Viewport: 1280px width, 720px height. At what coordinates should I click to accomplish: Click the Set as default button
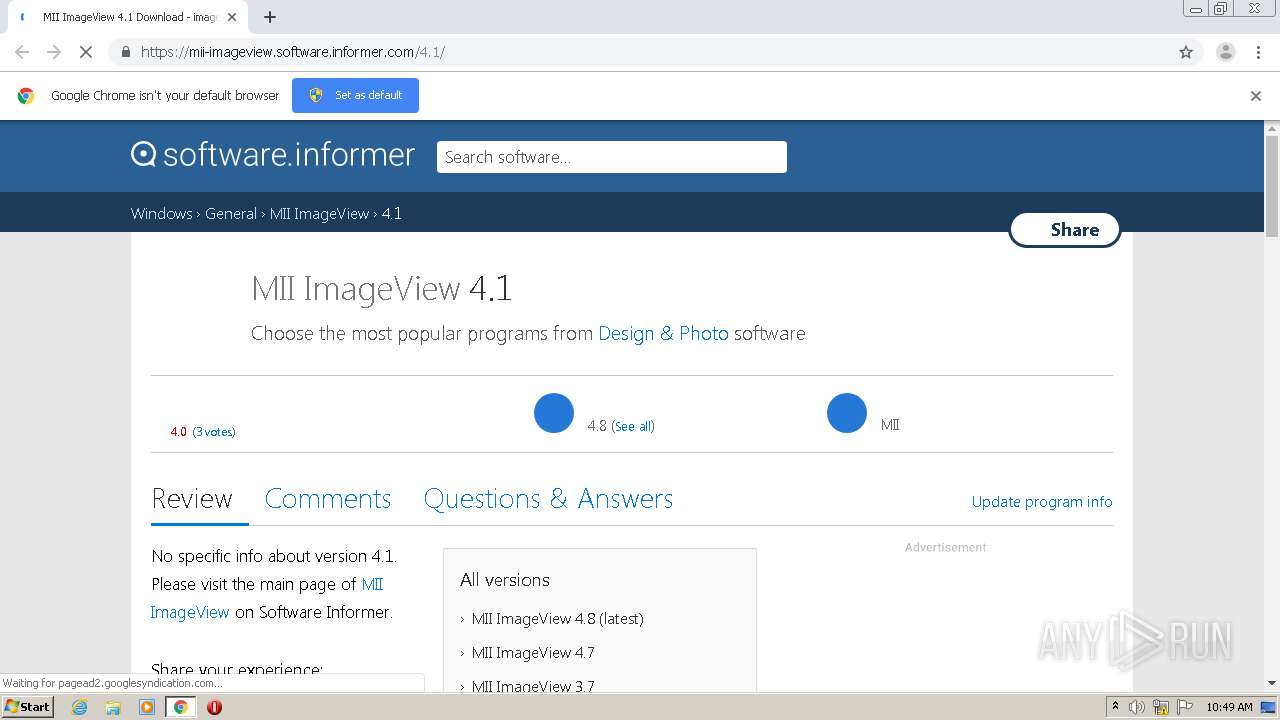355,95
